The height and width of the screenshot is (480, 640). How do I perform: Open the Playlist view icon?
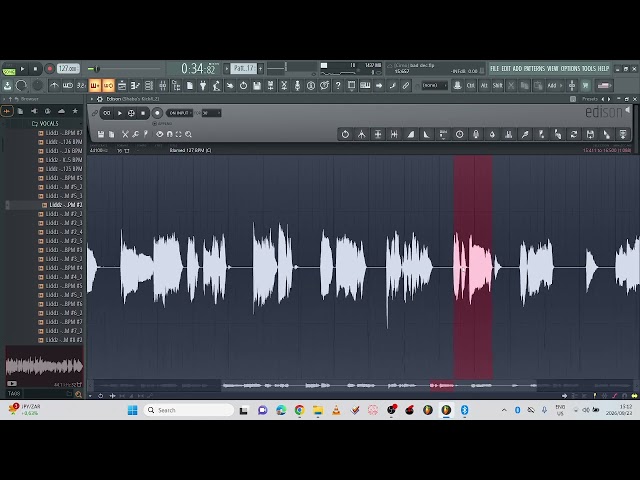pos(122,86)
